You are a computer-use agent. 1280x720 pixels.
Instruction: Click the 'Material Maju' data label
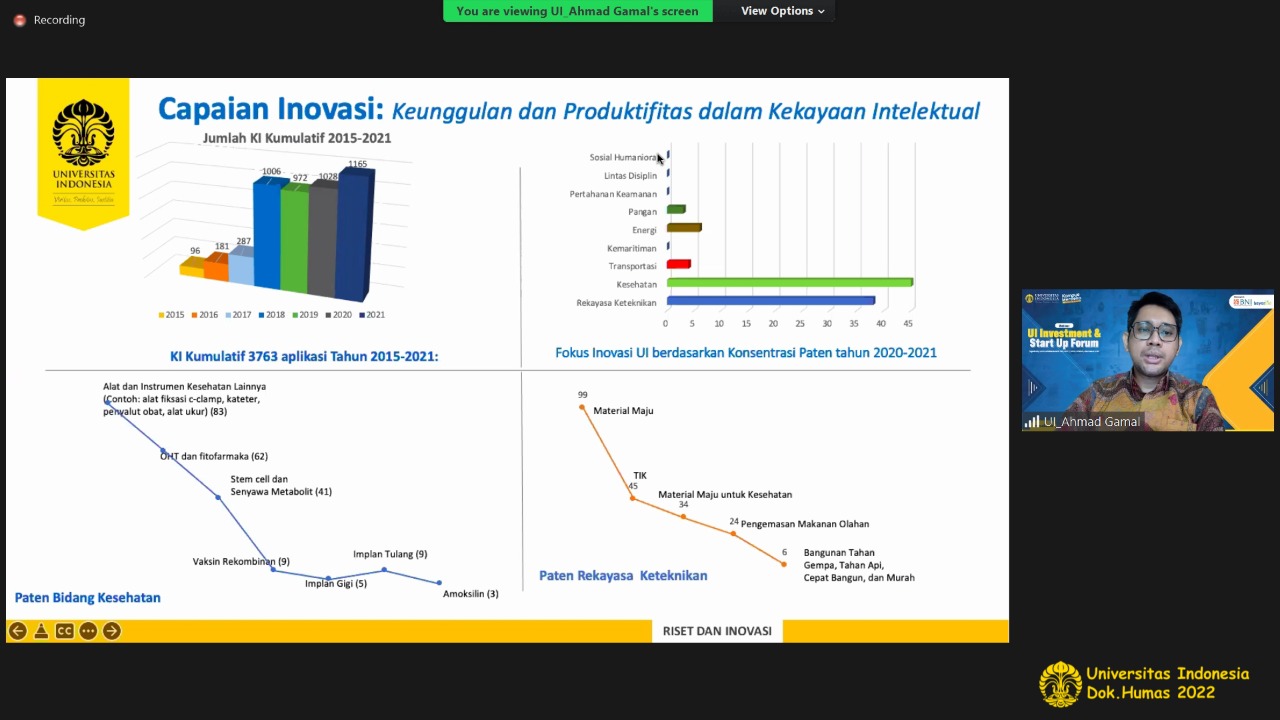click(x=623, y=411)
